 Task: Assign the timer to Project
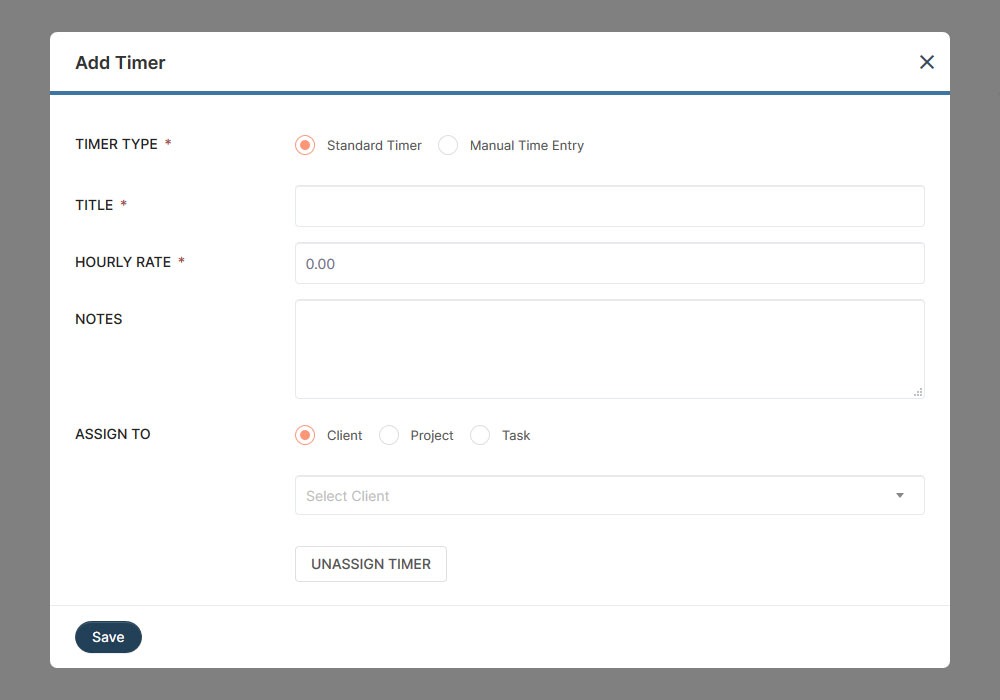pyautogui.click(x=389, y=435)
